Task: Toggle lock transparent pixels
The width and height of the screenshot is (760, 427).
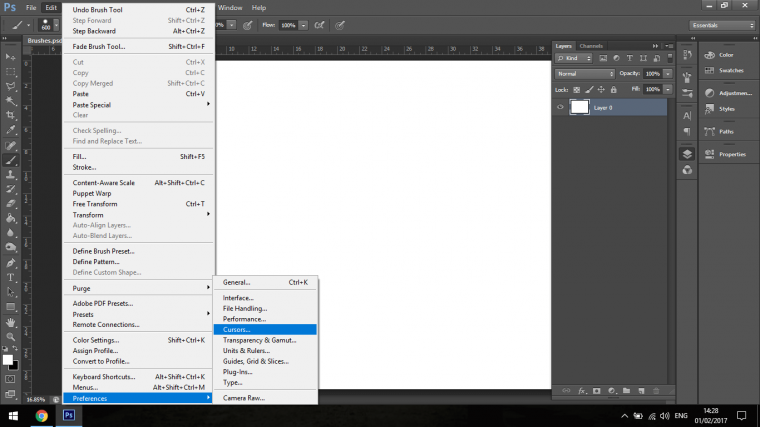Action: click(x=577, y=90)
